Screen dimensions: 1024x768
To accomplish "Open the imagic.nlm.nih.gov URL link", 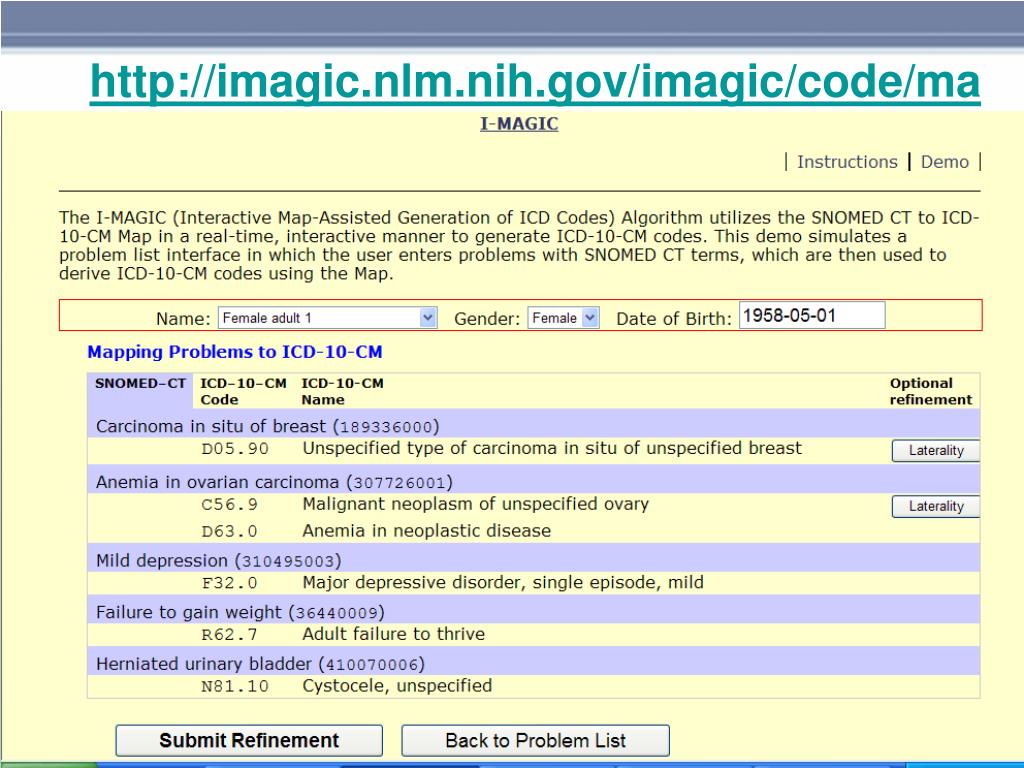I will tap(535, 82).
